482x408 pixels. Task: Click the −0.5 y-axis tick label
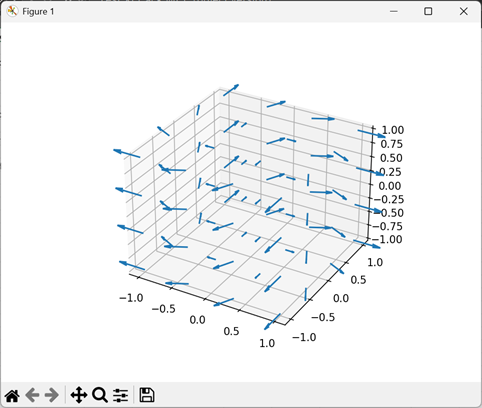323,317
